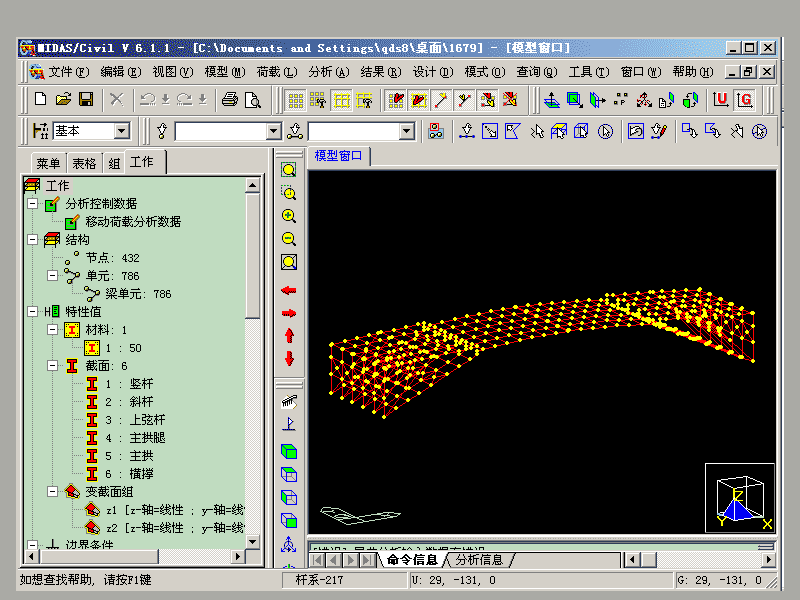800x600 pixels.
Task: Switch to the 组 tab
Action: 114,163
